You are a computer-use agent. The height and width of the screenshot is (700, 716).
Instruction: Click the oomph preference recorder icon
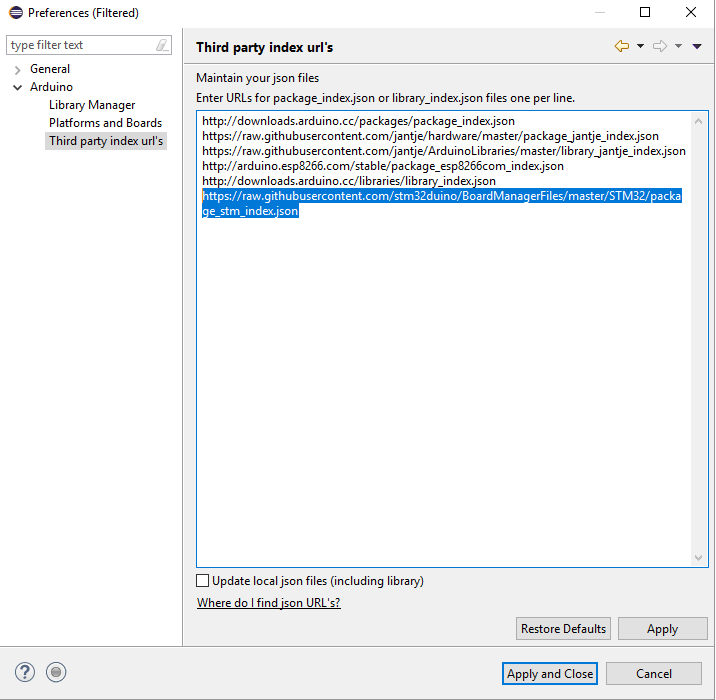point(57,672)
